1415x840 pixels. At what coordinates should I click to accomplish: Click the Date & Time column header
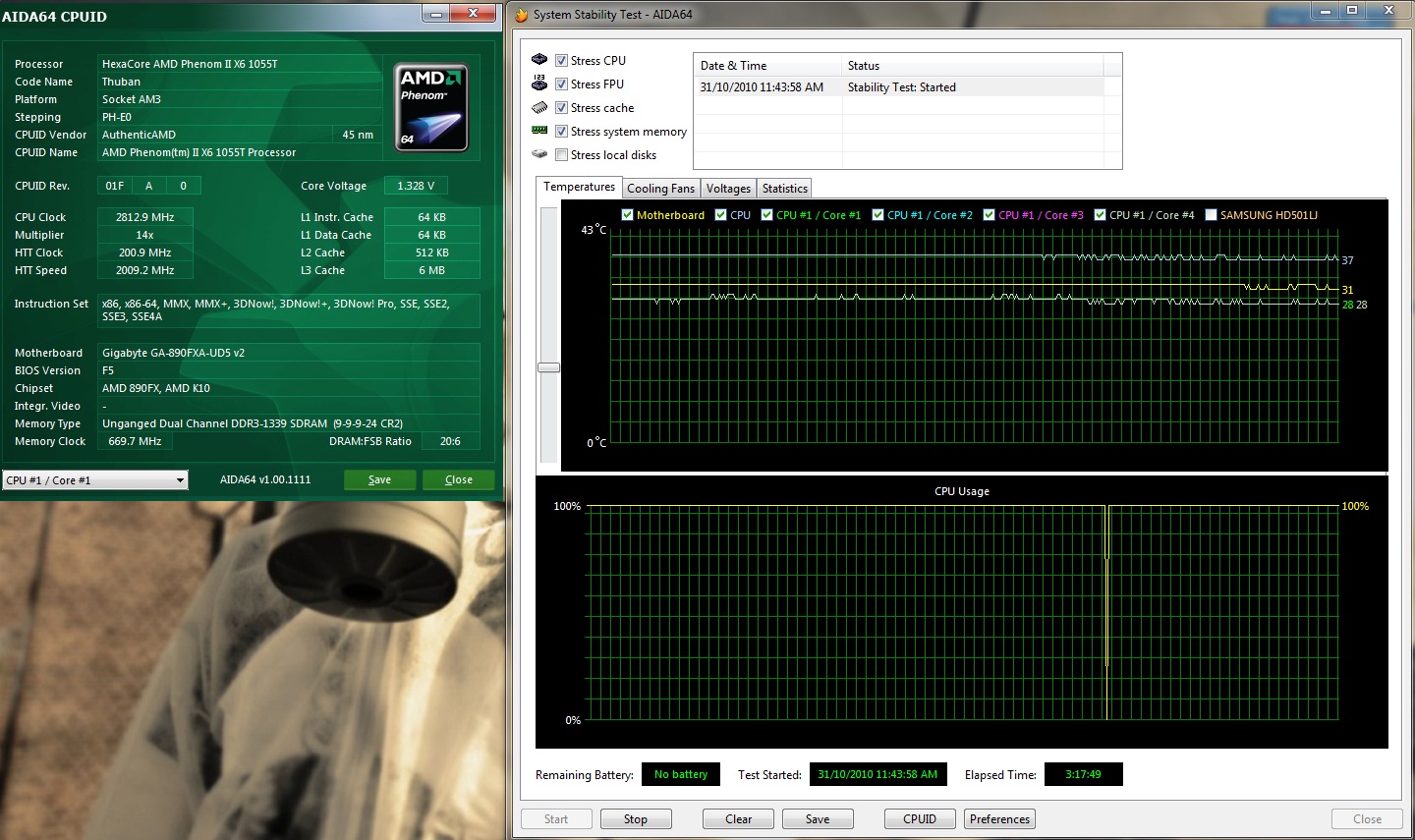click(767, 66)
